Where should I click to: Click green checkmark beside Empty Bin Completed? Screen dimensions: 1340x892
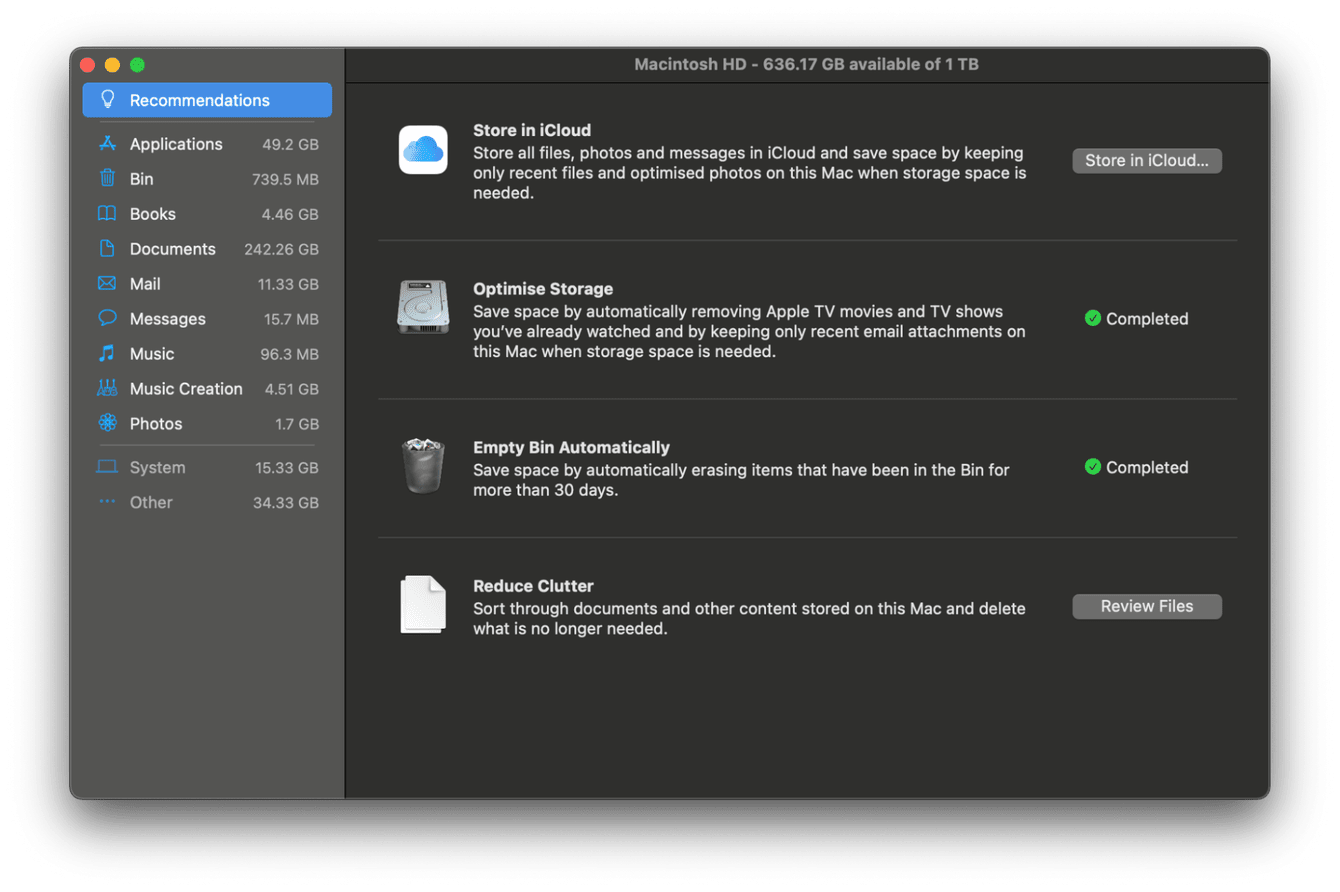(x=1093, y=467)
